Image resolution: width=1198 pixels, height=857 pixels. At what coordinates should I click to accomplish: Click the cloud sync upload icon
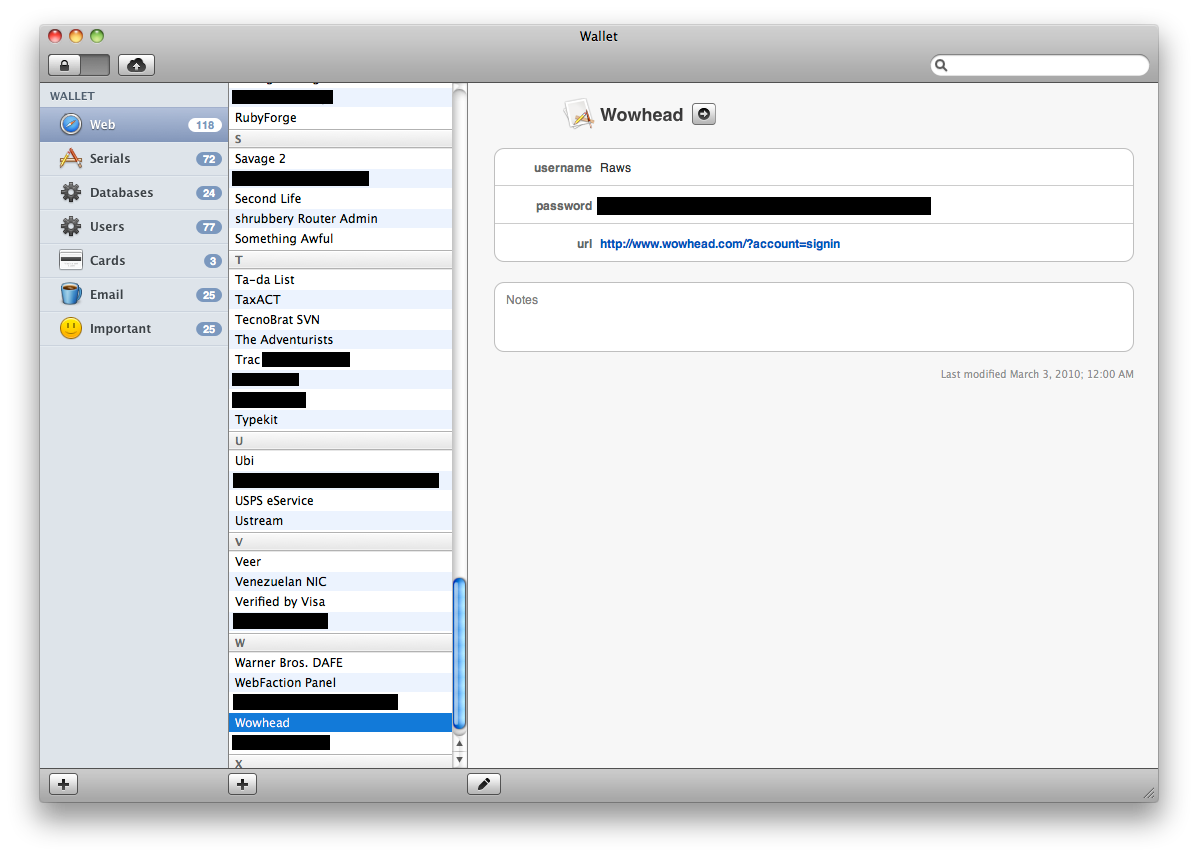137,66
